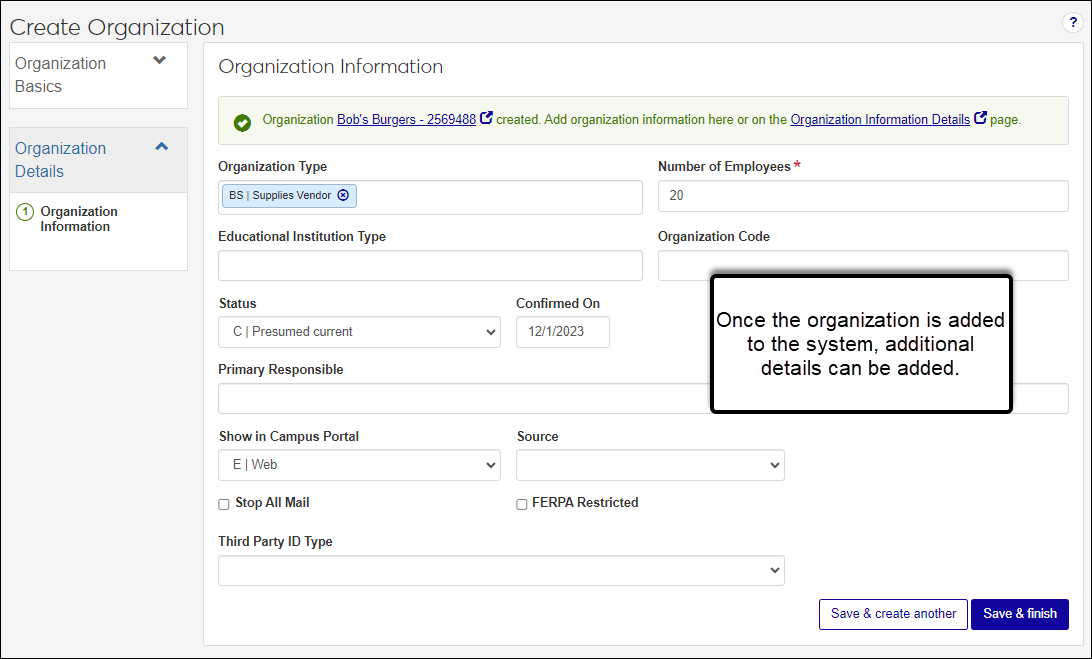Open the Show in Campus Portal dropdown
The image size is (1092, 659).
click(359, 465)
